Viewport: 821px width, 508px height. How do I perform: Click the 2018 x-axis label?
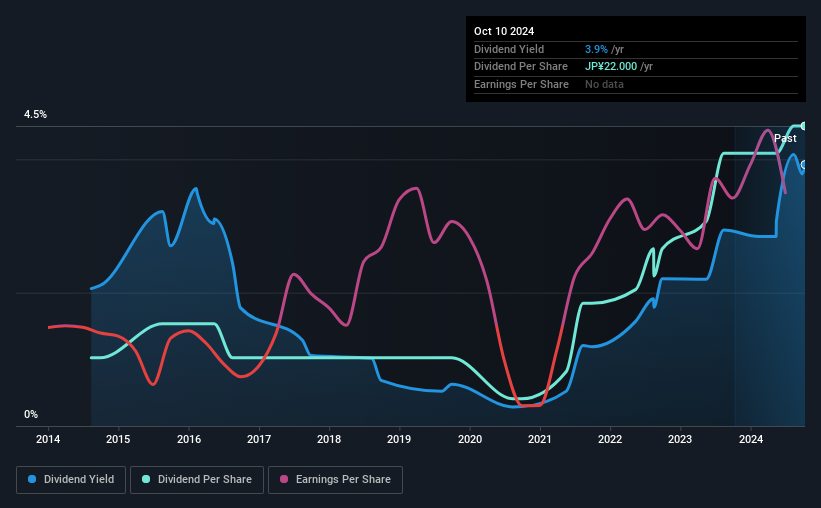click(x=329, y=439)
